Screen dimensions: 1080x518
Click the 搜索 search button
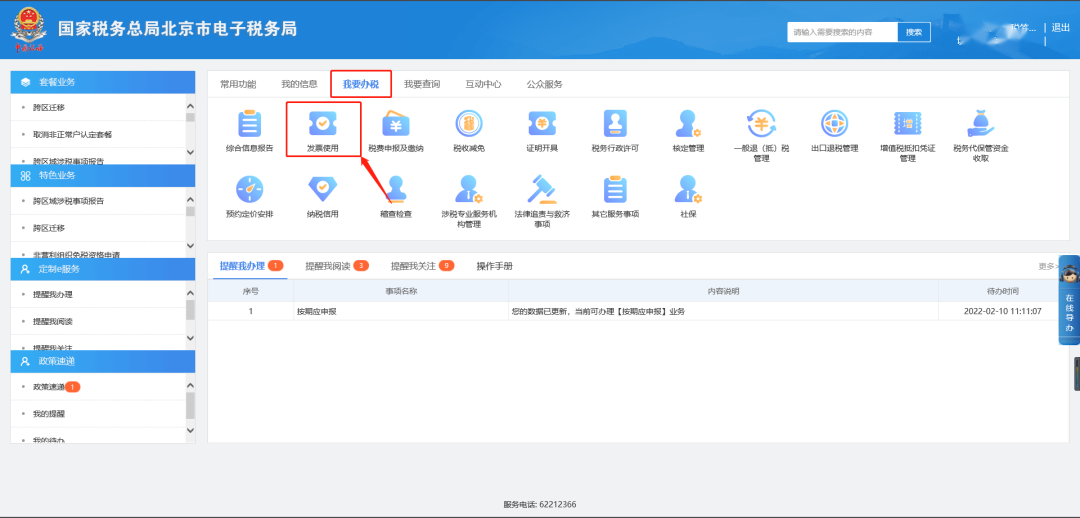(913, 32)
